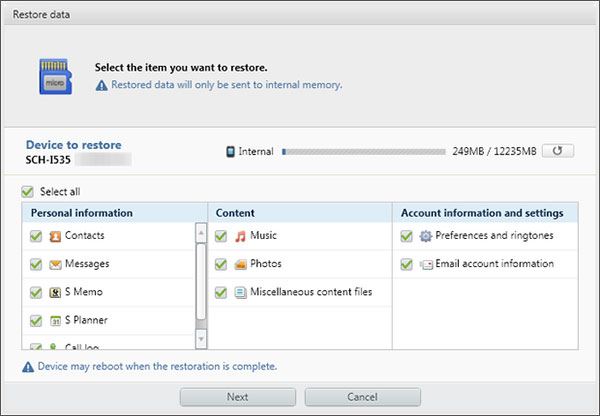Viewport: 600px width, 416px height.
Task: Uncheck the Contacts checkbox
Action: [36, 236]
